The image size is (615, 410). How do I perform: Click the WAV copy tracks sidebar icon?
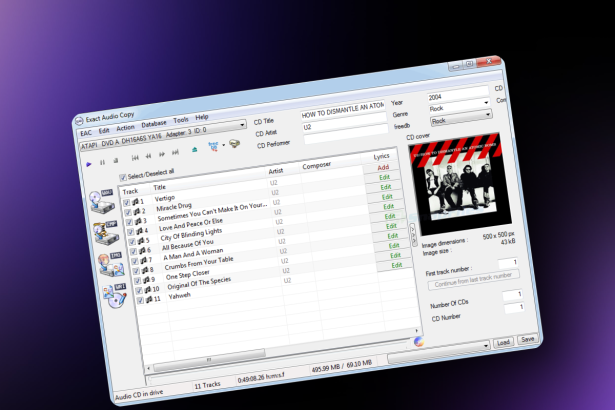point(102,201)
